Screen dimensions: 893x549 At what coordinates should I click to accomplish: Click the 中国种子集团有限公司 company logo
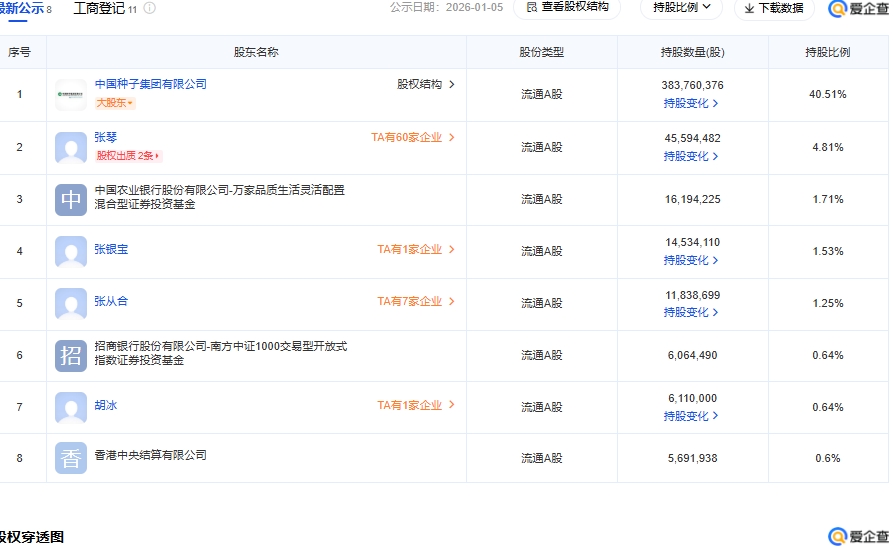(71, 95)
